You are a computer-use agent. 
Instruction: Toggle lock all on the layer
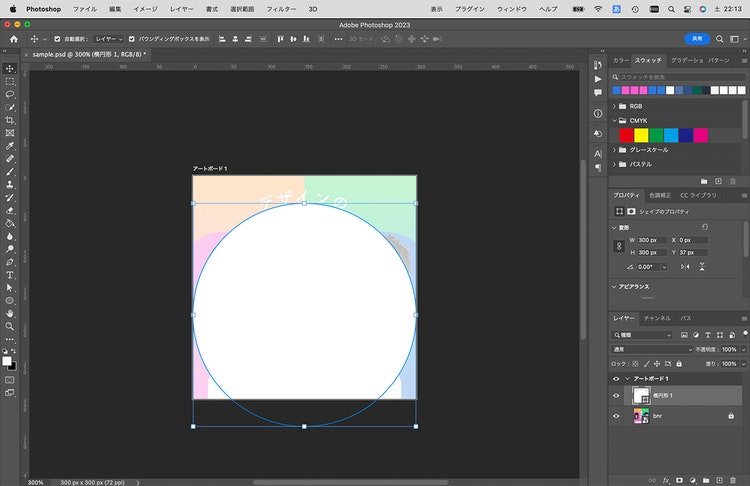click(x=679, y=364)
